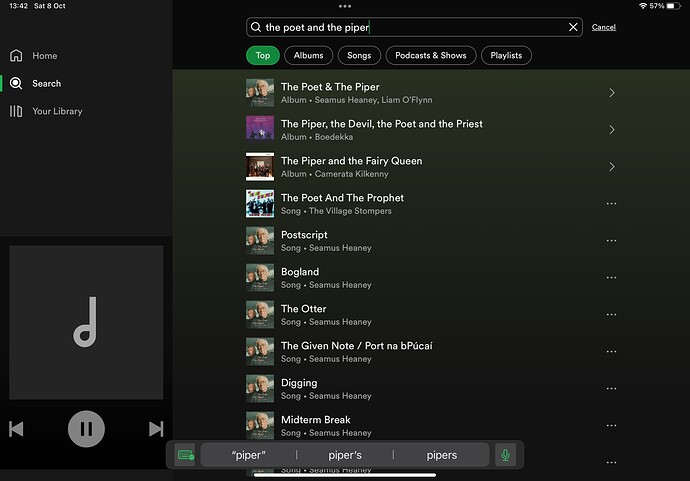Open the Boedekka album cover thumbnail
This screenshot has height=481, width=690.
coord(260,130)
